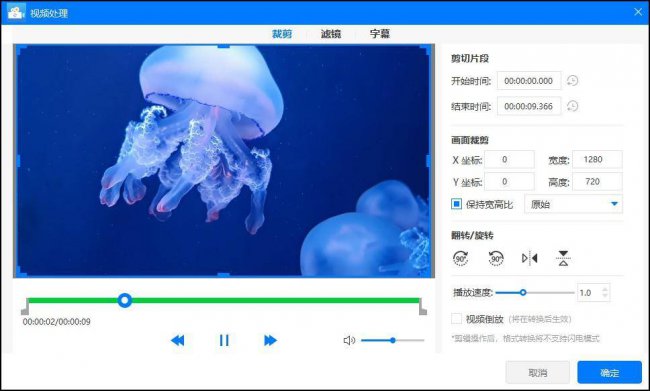Decrease playback speed with down stepper

point(605,296)
